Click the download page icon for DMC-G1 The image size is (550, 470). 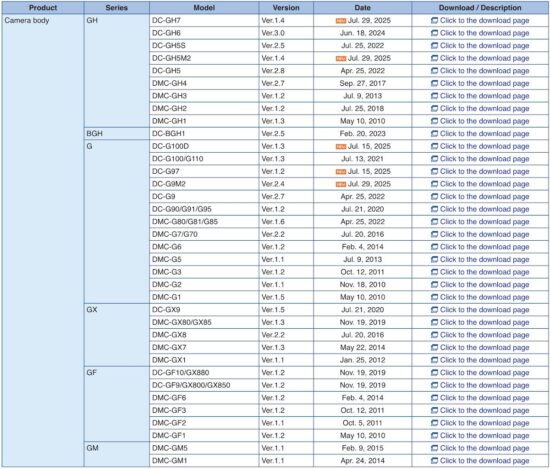tap(434, 297)
